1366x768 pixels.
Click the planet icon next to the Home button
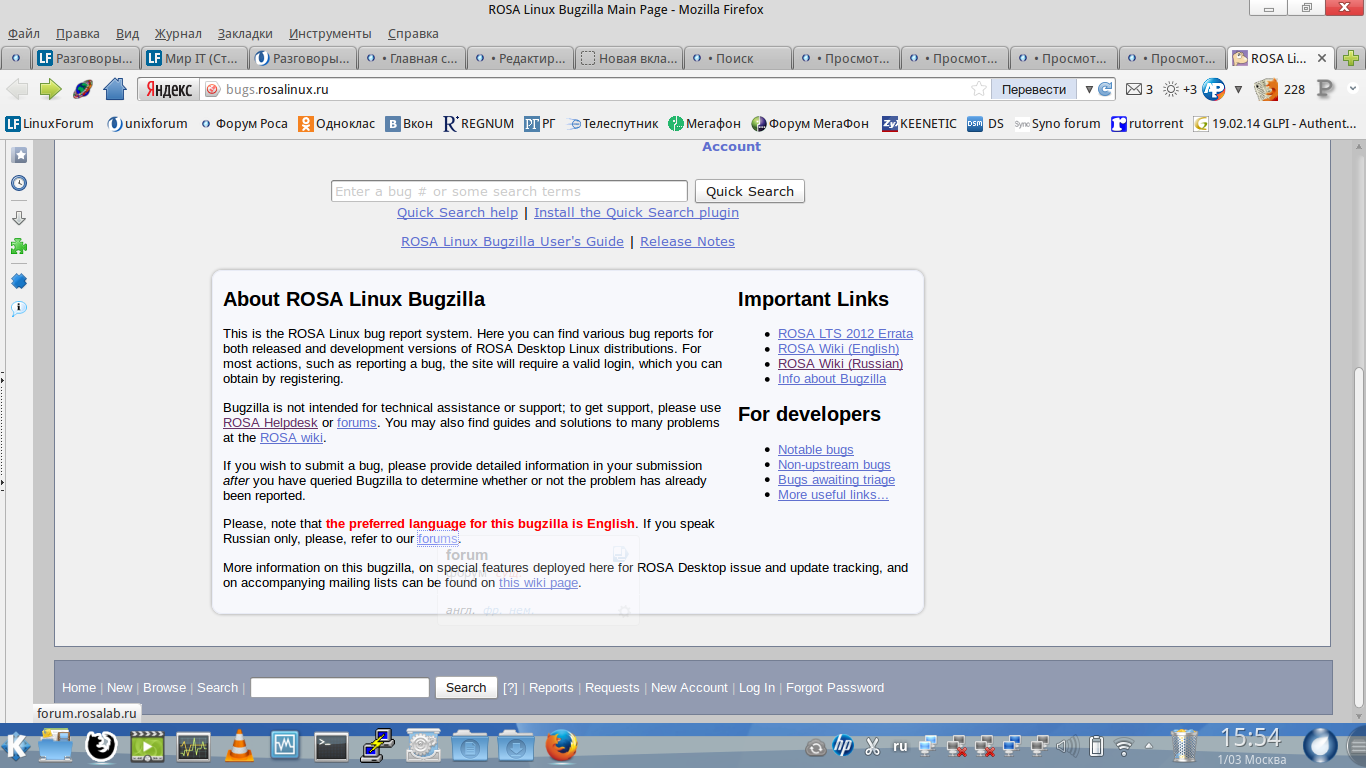coord(83,89)
